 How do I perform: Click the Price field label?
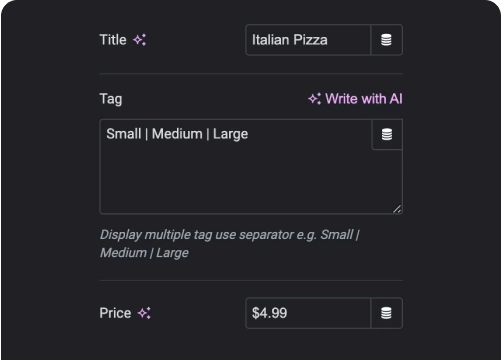[x=115, y=313]
